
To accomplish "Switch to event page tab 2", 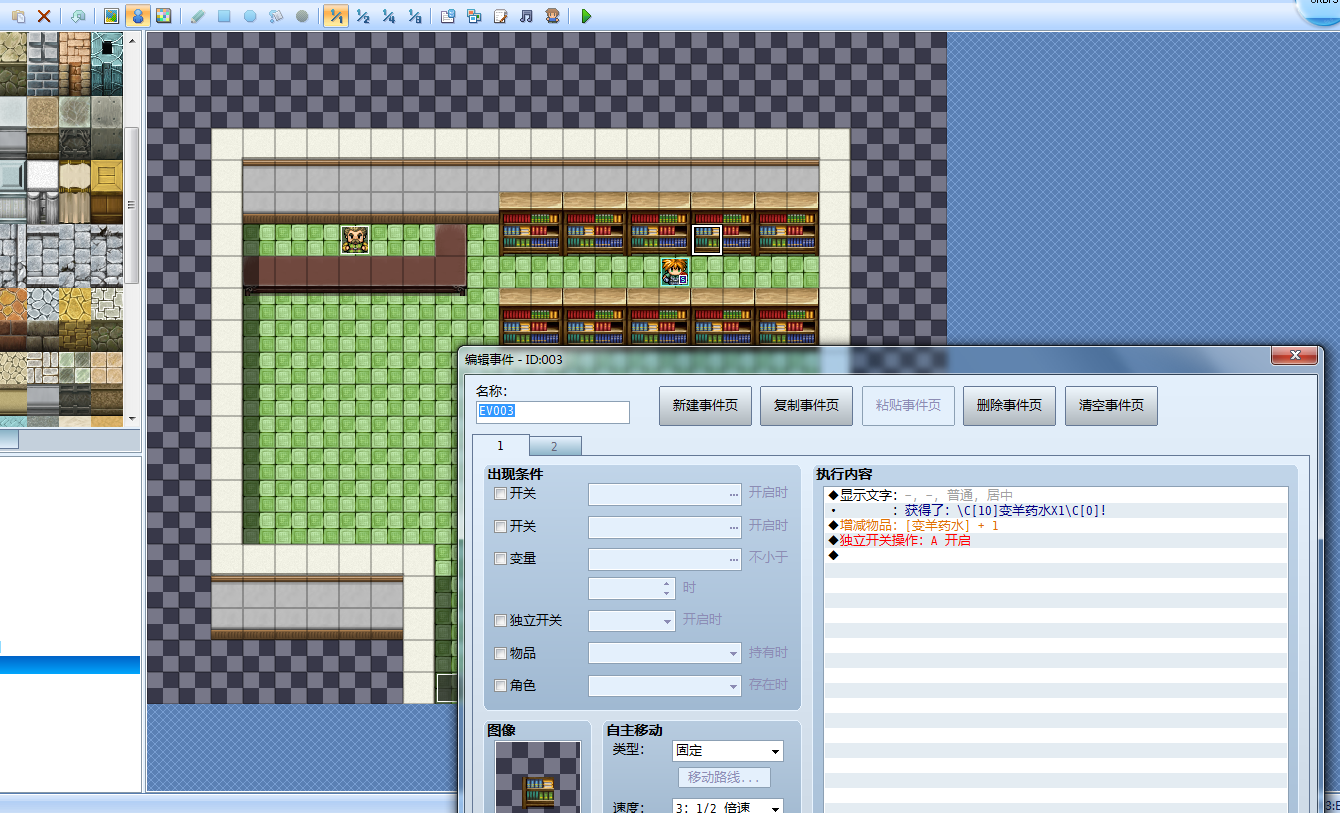I will pos(555,446).
